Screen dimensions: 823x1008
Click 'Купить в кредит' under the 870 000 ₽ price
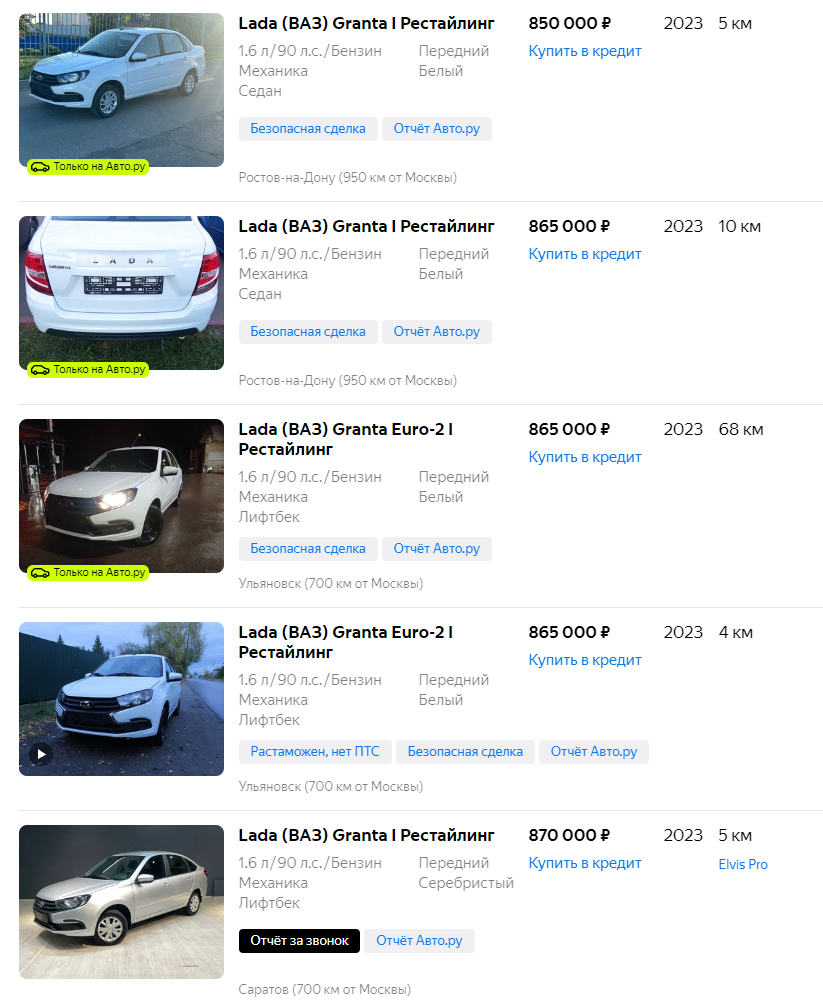(x=585, y=863)
